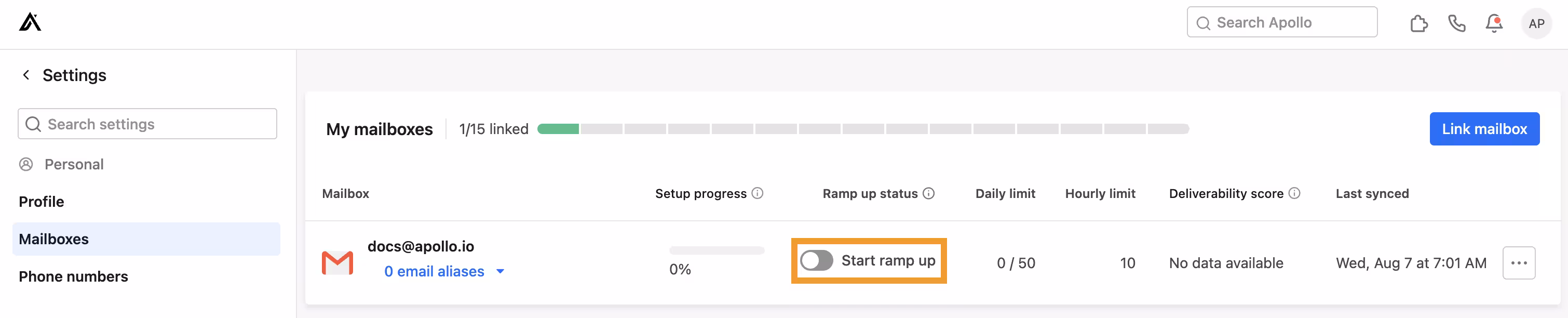The height and width of the screenshot is (318, 1568).
Task: Open the Profile settings page
Action: tap(42, 202)
